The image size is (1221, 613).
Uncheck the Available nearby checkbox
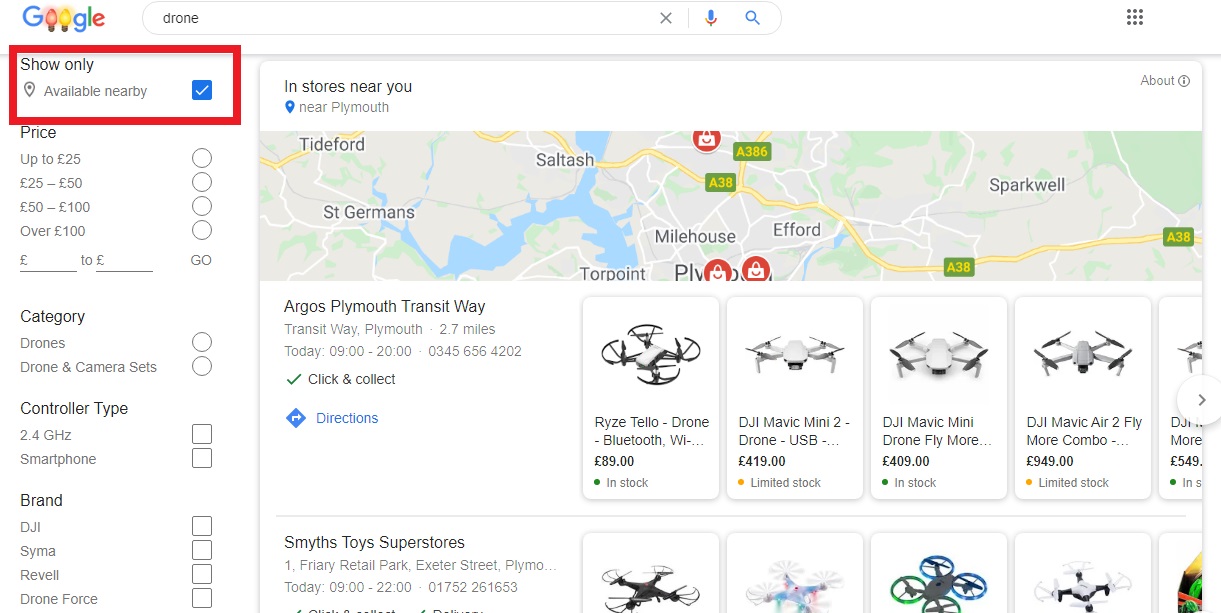[x=202, y=91]
